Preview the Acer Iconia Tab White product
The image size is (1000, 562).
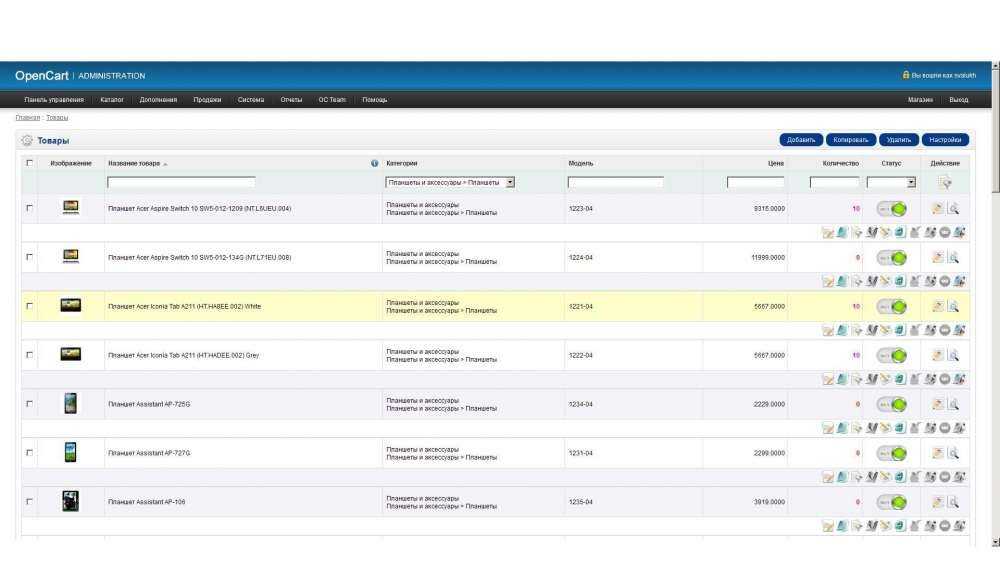pyautogui.click(x=953, y=307)
